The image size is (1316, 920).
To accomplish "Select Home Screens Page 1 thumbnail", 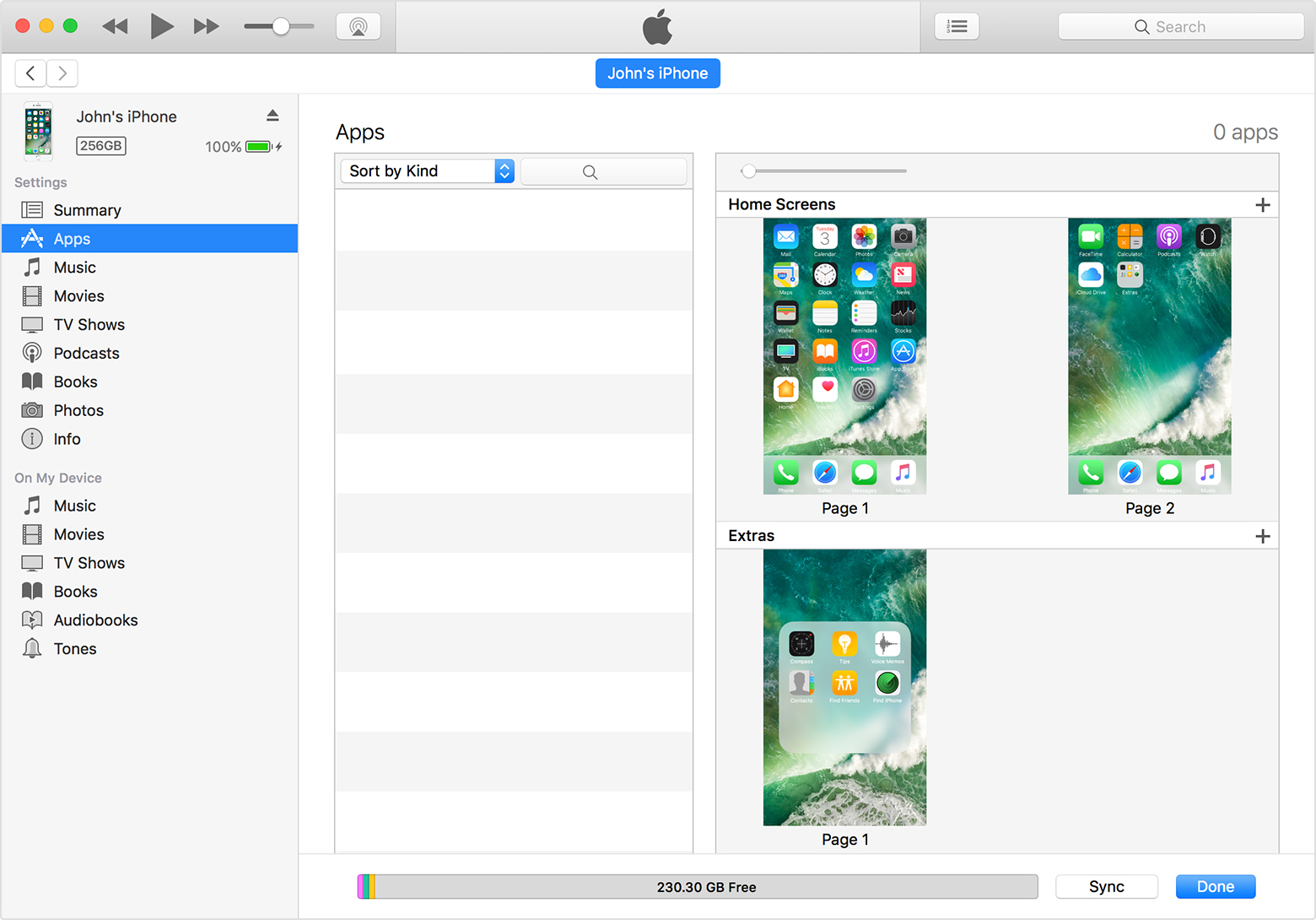I will [x=844, y=356].
